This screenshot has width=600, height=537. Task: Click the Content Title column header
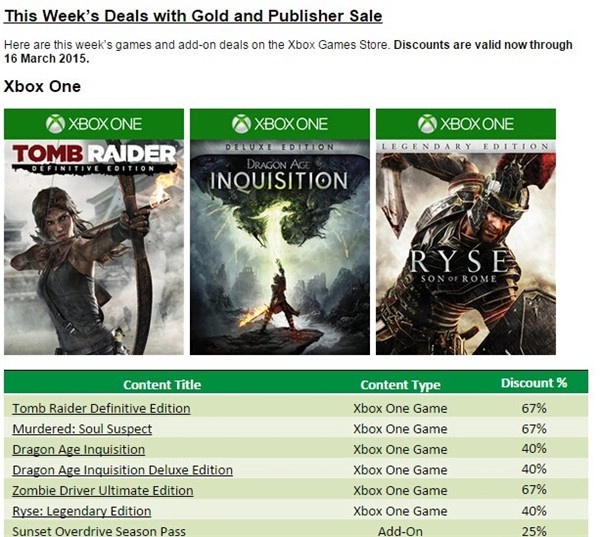tap(162, 384)
